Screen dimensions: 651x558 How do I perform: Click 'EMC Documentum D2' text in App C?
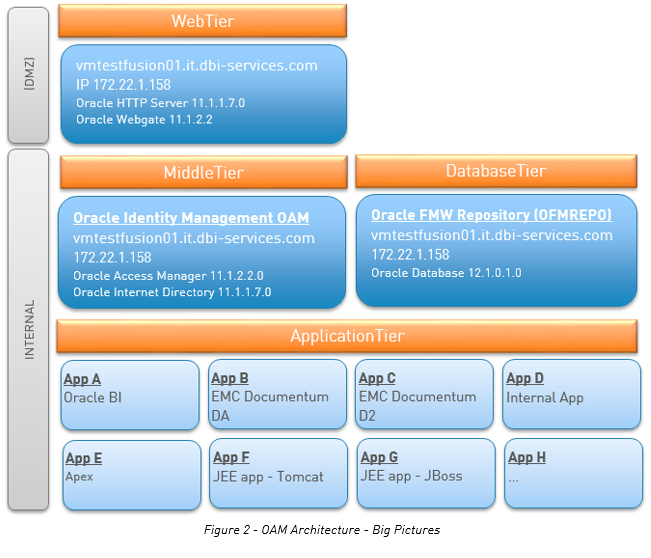(417, 406)
